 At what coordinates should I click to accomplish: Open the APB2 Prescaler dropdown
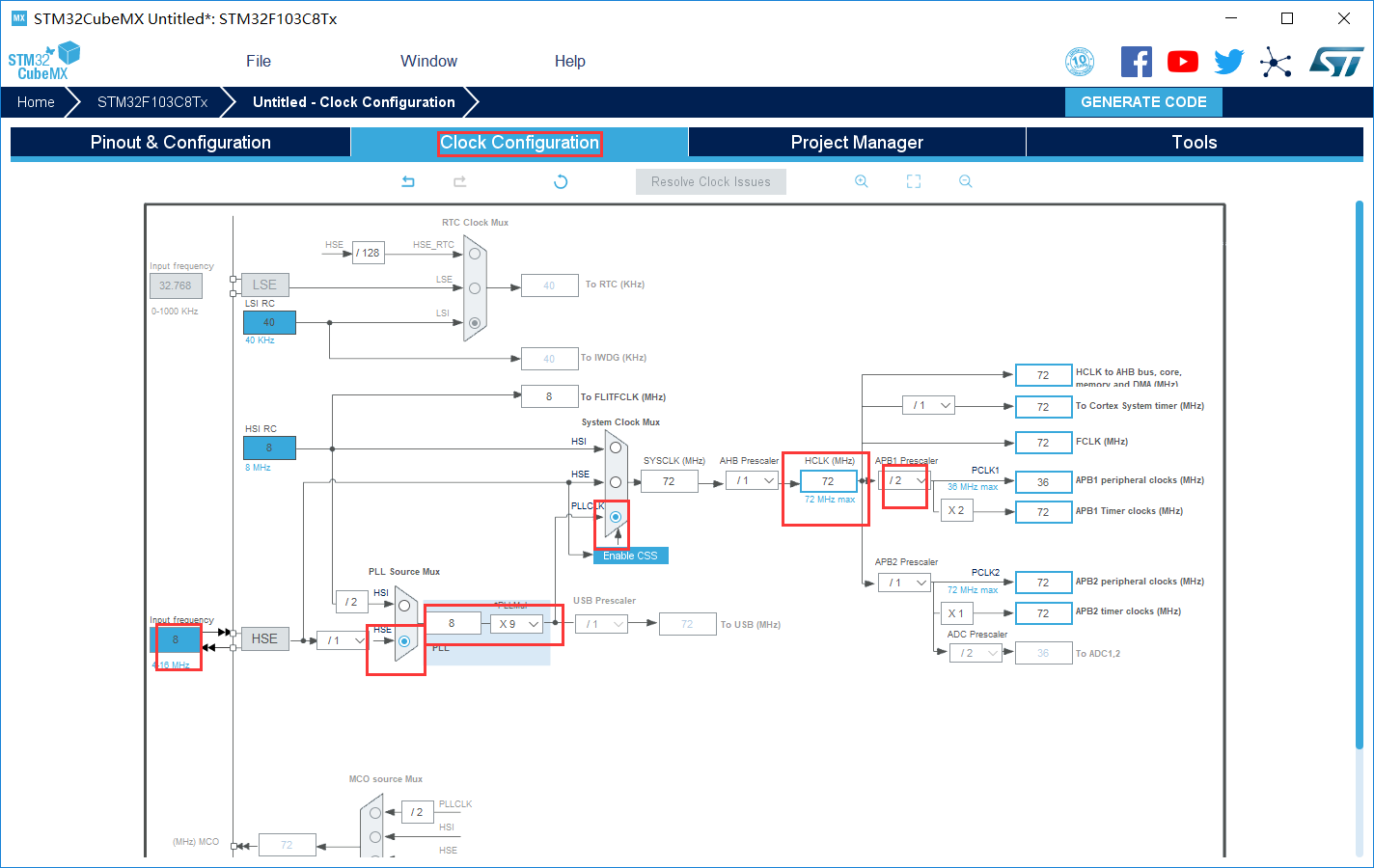905,583
